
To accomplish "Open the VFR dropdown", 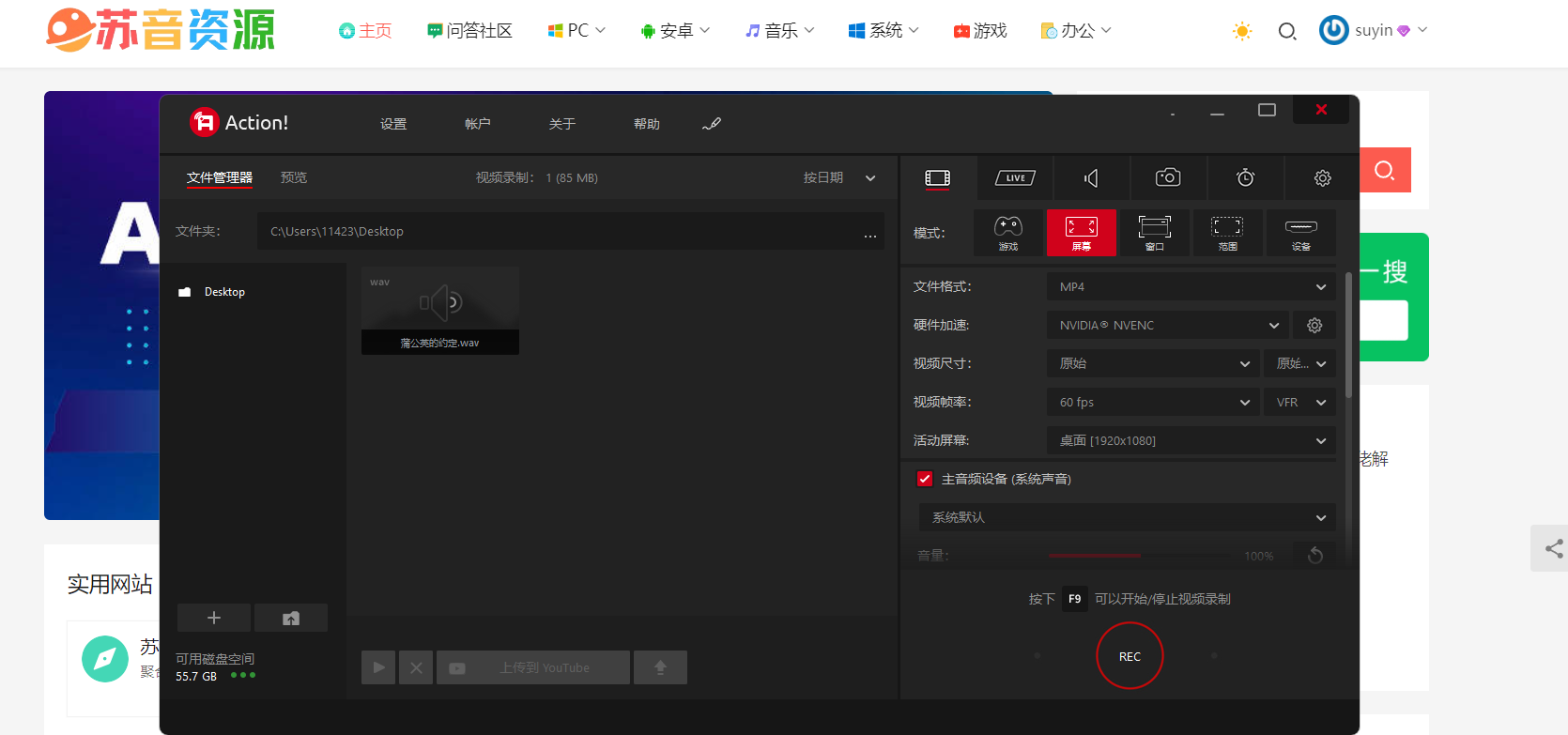I will 1299,402.
